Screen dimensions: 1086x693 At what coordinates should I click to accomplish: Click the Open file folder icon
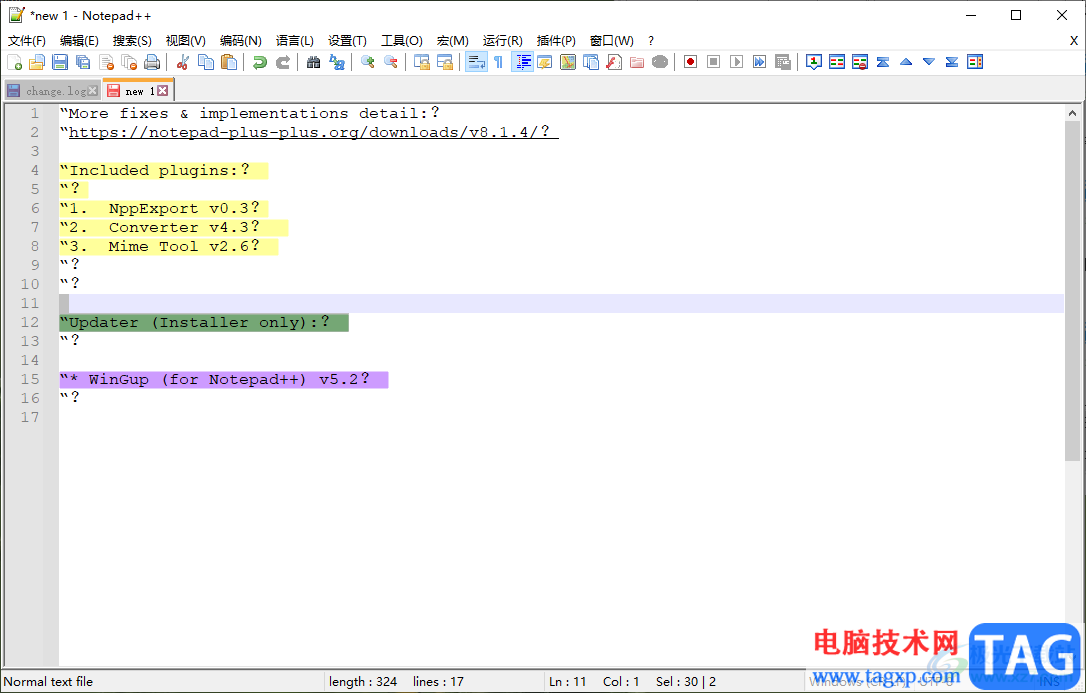[37, 62]
